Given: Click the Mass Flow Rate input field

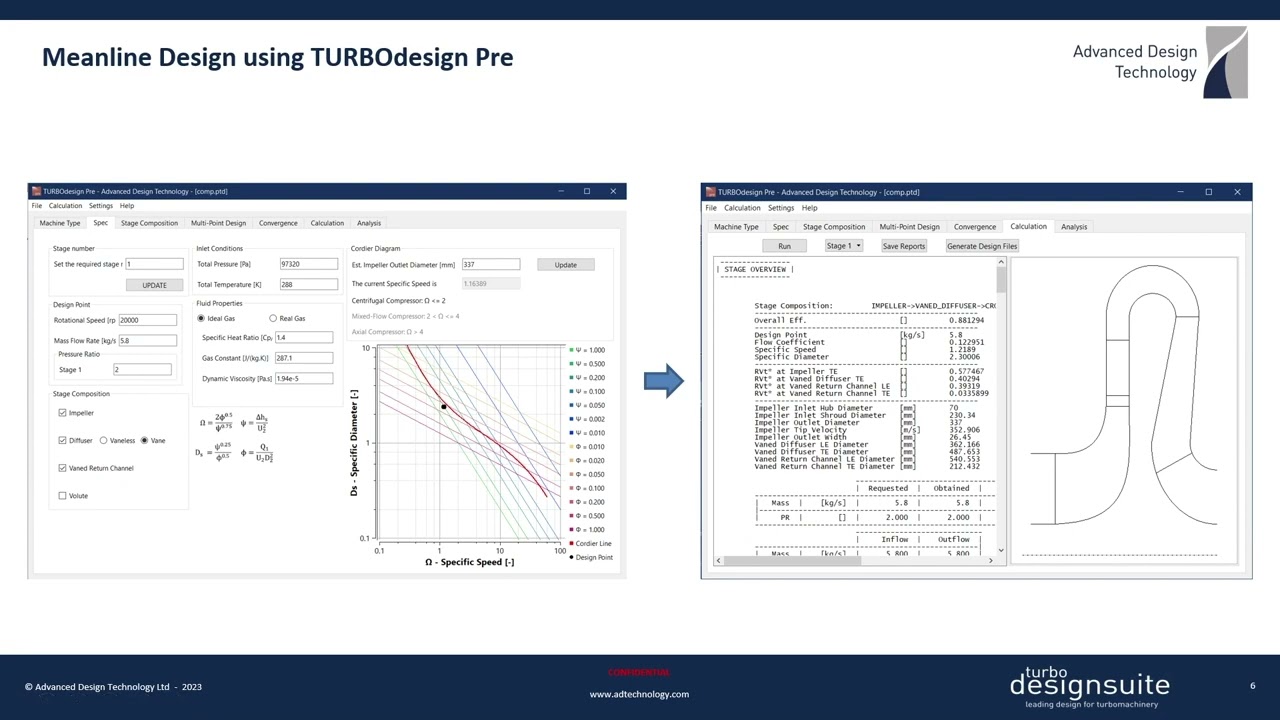Looking at the screenshot, I should [147, 340].
